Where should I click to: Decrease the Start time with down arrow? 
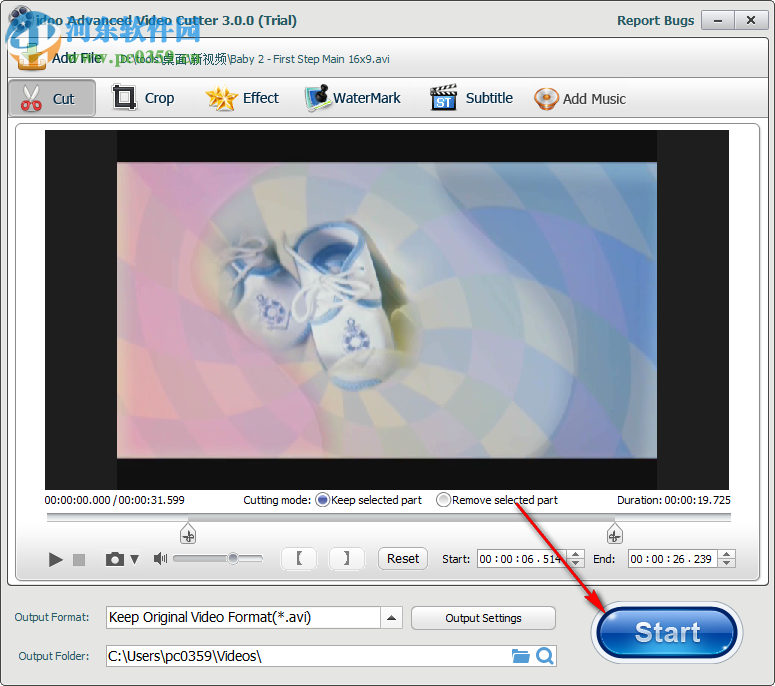pyautogui.click(x=576, y=563)
